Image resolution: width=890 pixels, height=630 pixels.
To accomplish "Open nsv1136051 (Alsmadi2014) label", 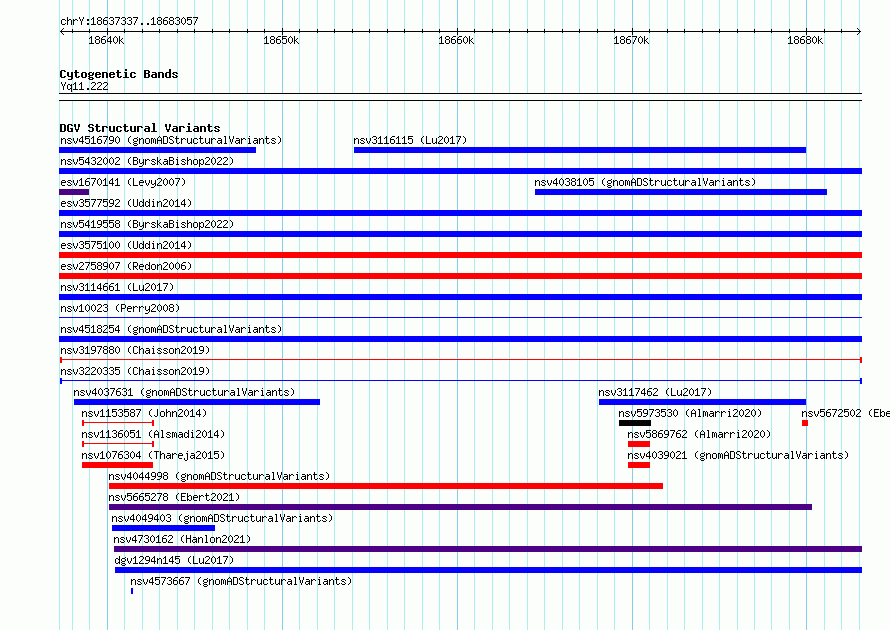I will [x=153, y=434].
